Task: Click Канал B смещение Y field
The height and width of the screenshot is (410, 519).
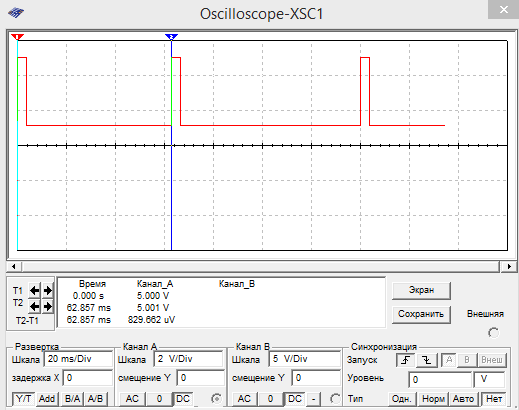Action: click(x=316, y=378)
